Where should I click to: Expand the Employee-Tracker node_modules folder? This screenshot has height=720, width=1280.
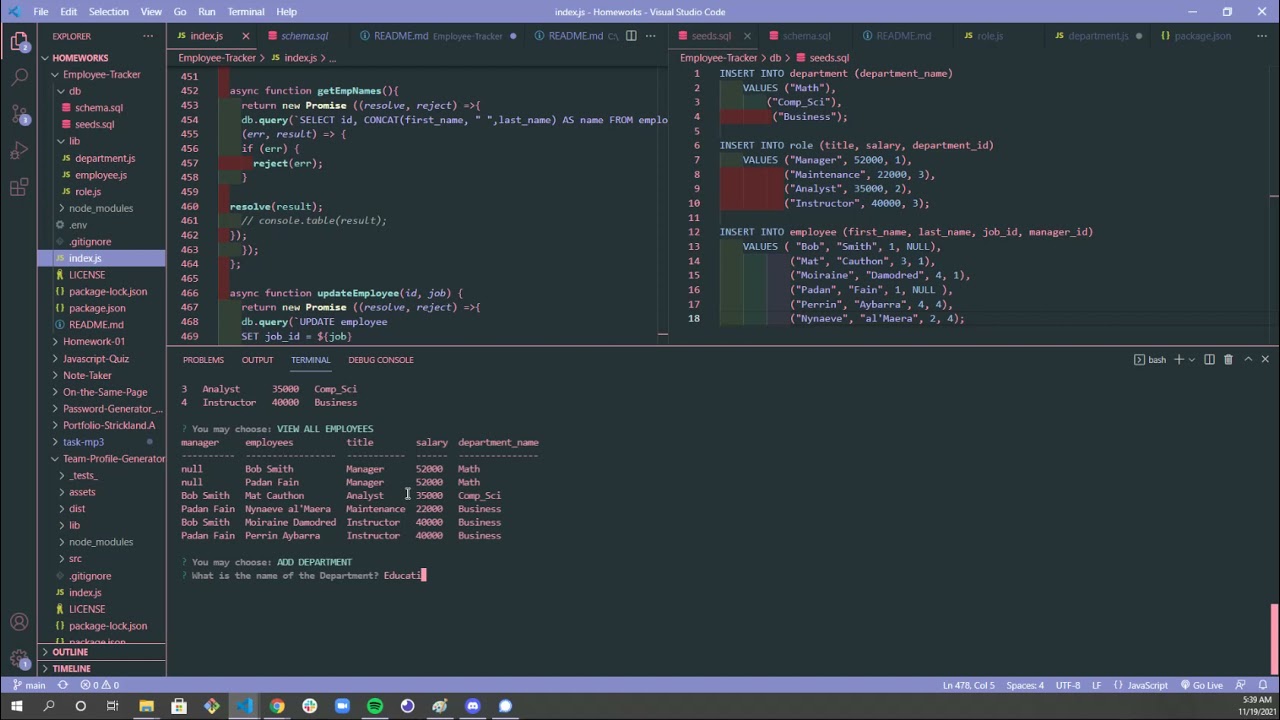(x=101, y=208)
